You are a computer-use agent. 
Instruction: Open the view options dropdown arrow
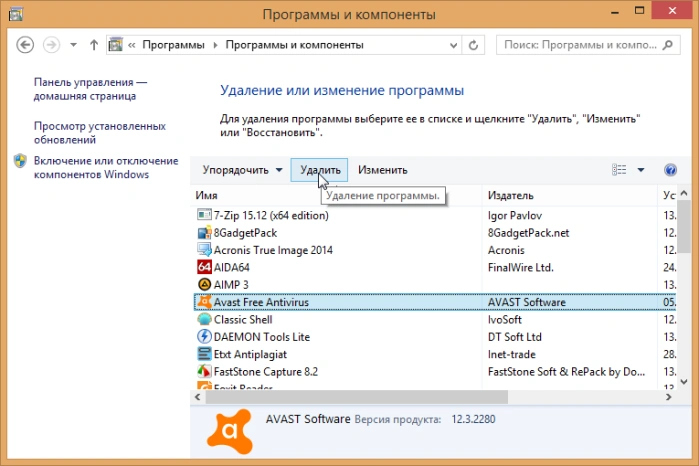(x=641, y=169)
